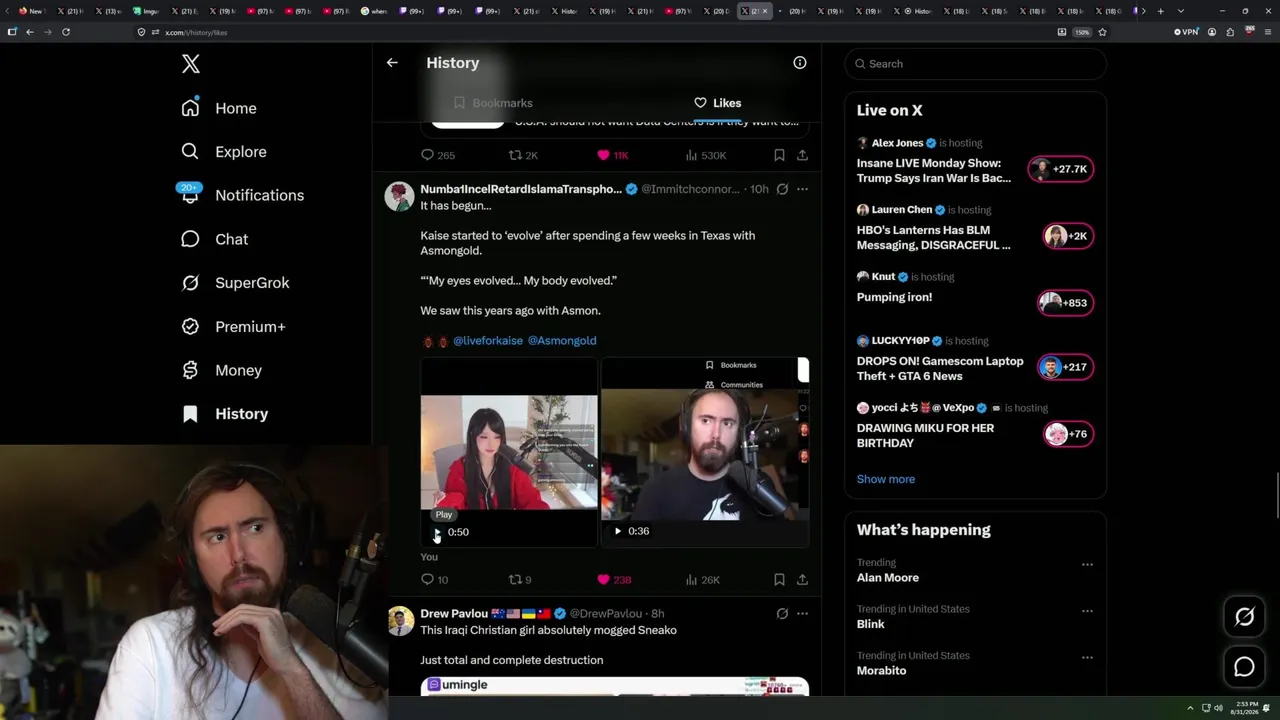
Task: Select History in the sidebar
Action: pos(224,414)
